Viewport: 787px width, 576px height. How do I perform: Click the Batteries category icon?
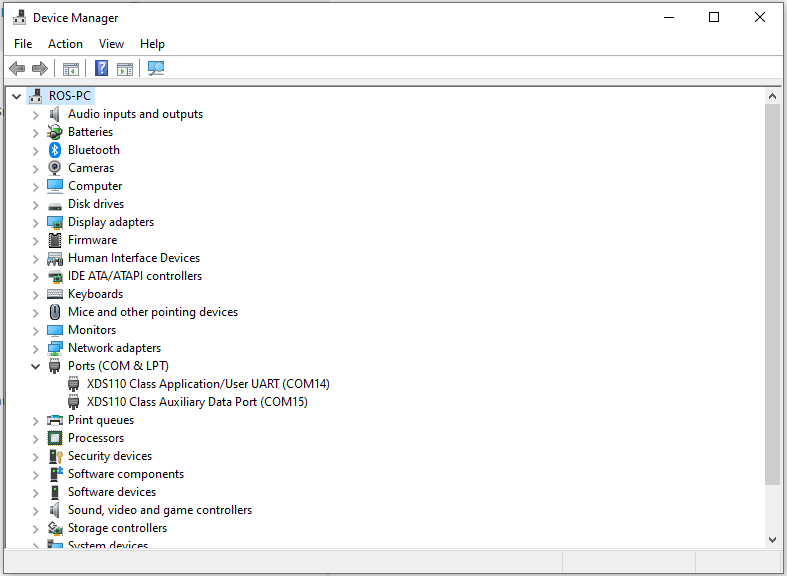[55, 132]
